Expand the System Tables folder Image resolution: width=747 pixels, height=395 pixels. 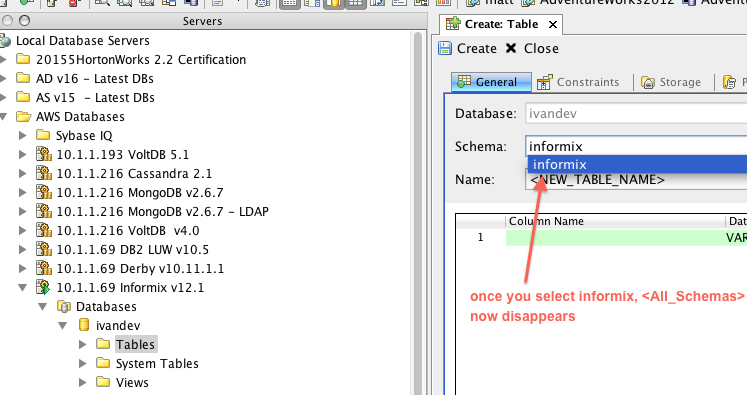[x=82, y=364]
